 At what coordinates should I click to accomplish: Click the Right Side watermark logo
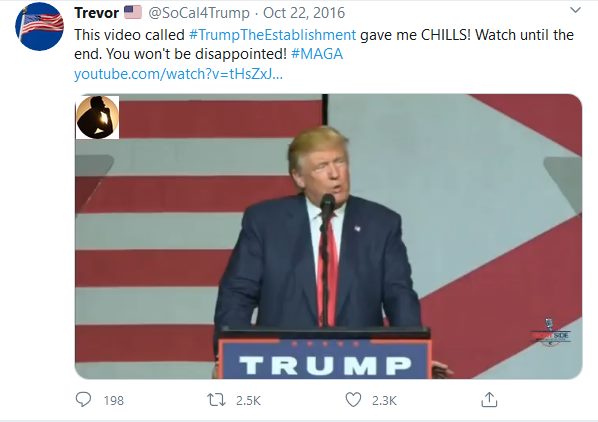tap(551, 332)
